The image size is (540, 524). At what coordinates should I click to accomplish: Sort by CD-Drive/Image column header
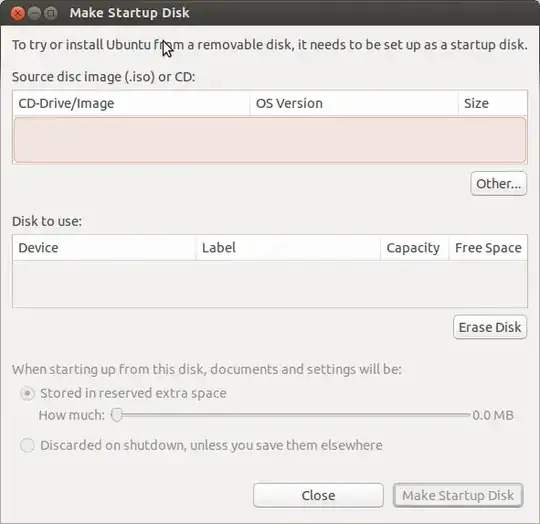(x=131, y=103)
